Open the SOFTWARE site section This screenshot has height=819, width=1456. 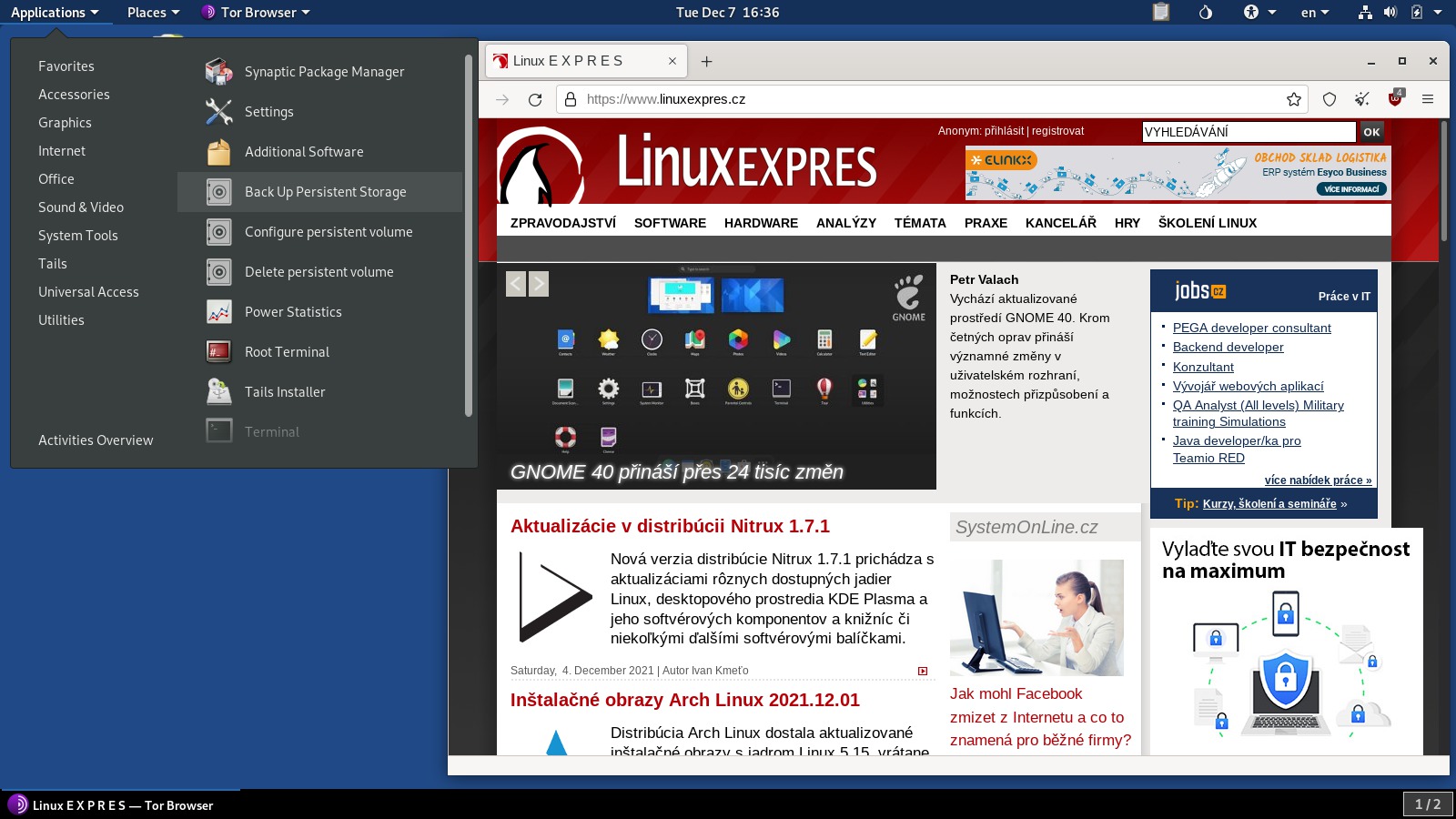click(x=670, y=223)
